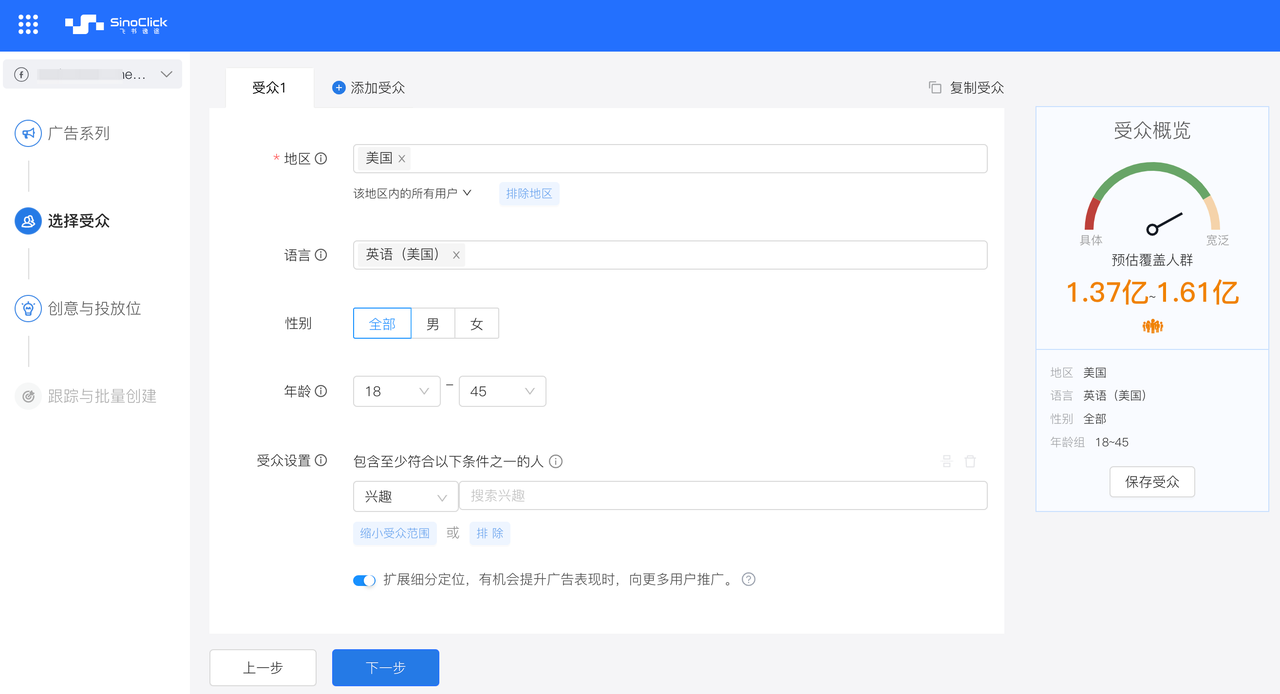Toggle 扩展细分定位 switch

point(364,580)
